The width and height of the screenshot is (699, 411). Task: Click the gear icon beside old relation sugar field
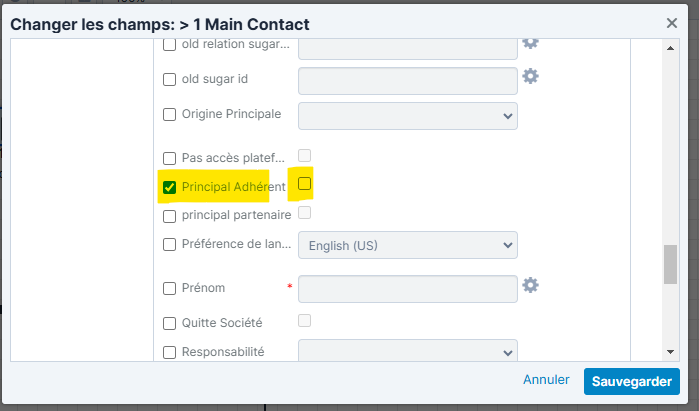(530, 43)
